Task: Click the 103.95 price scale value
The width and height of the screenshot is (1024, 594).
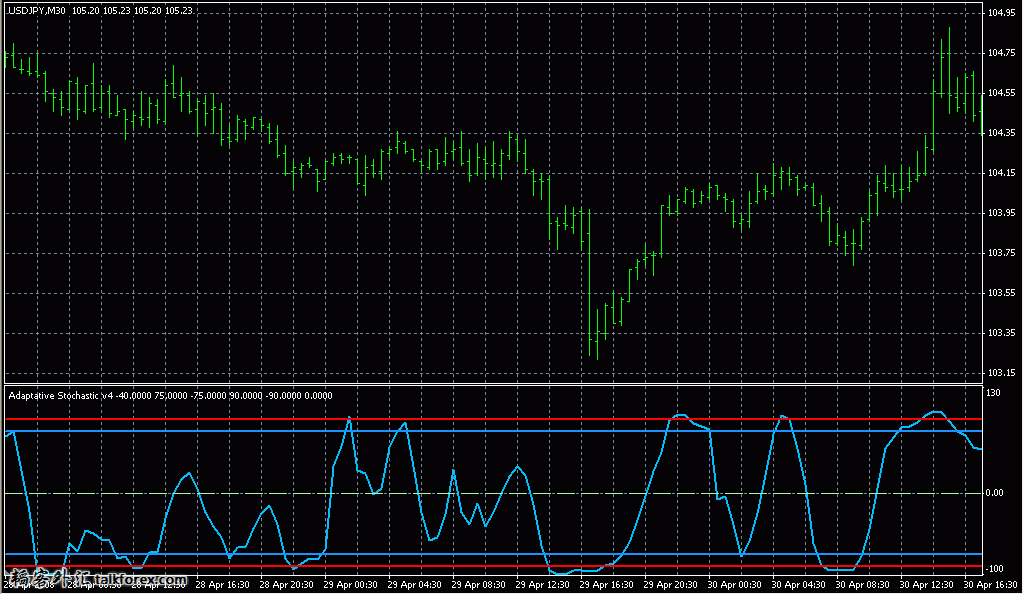Action: coord(1001,213)
